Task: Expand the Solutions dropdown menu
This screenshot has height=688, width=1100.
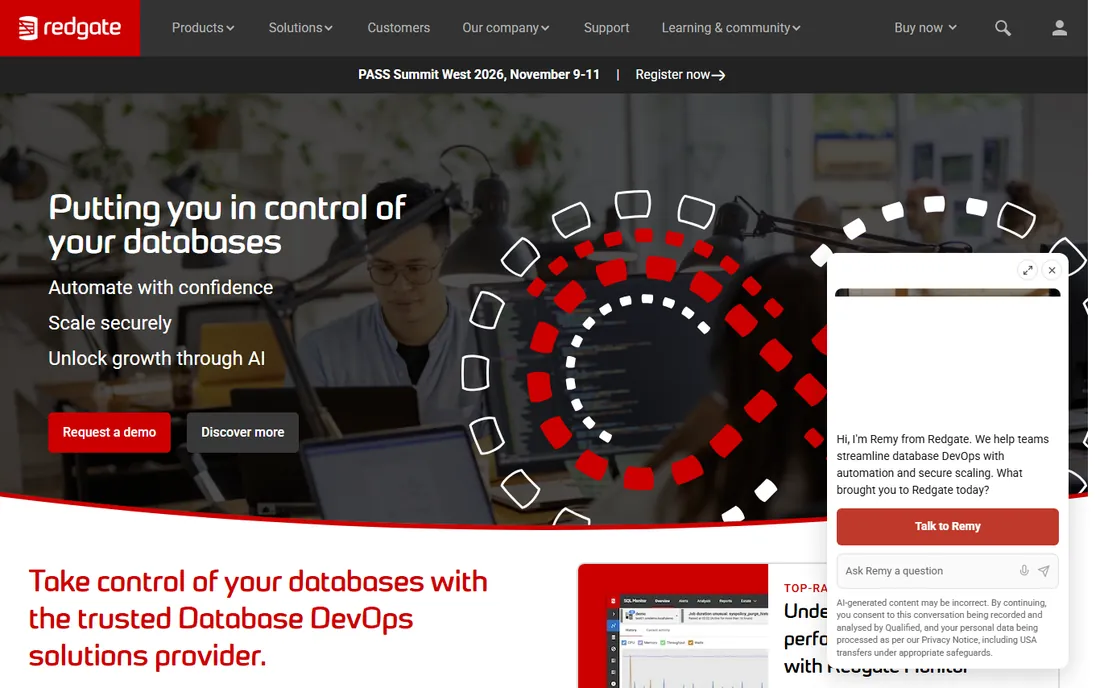Action: pos(300,28)
